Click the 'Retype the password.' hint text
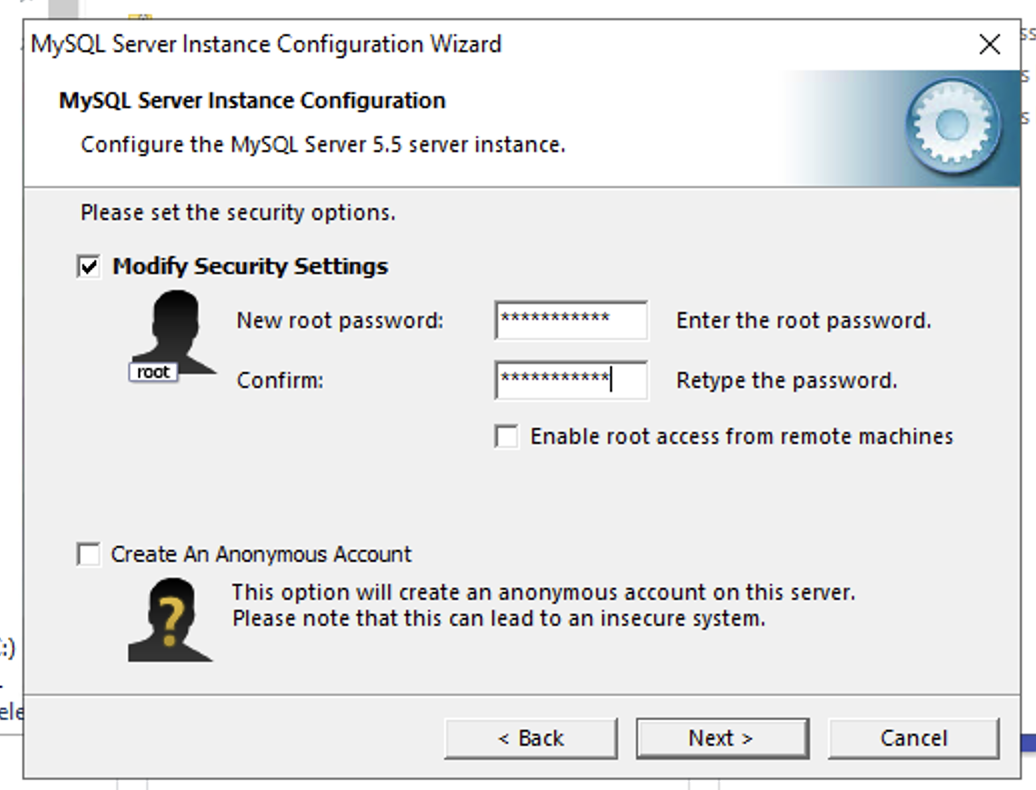Viewport: 1036px width, 790px height. 786,380
